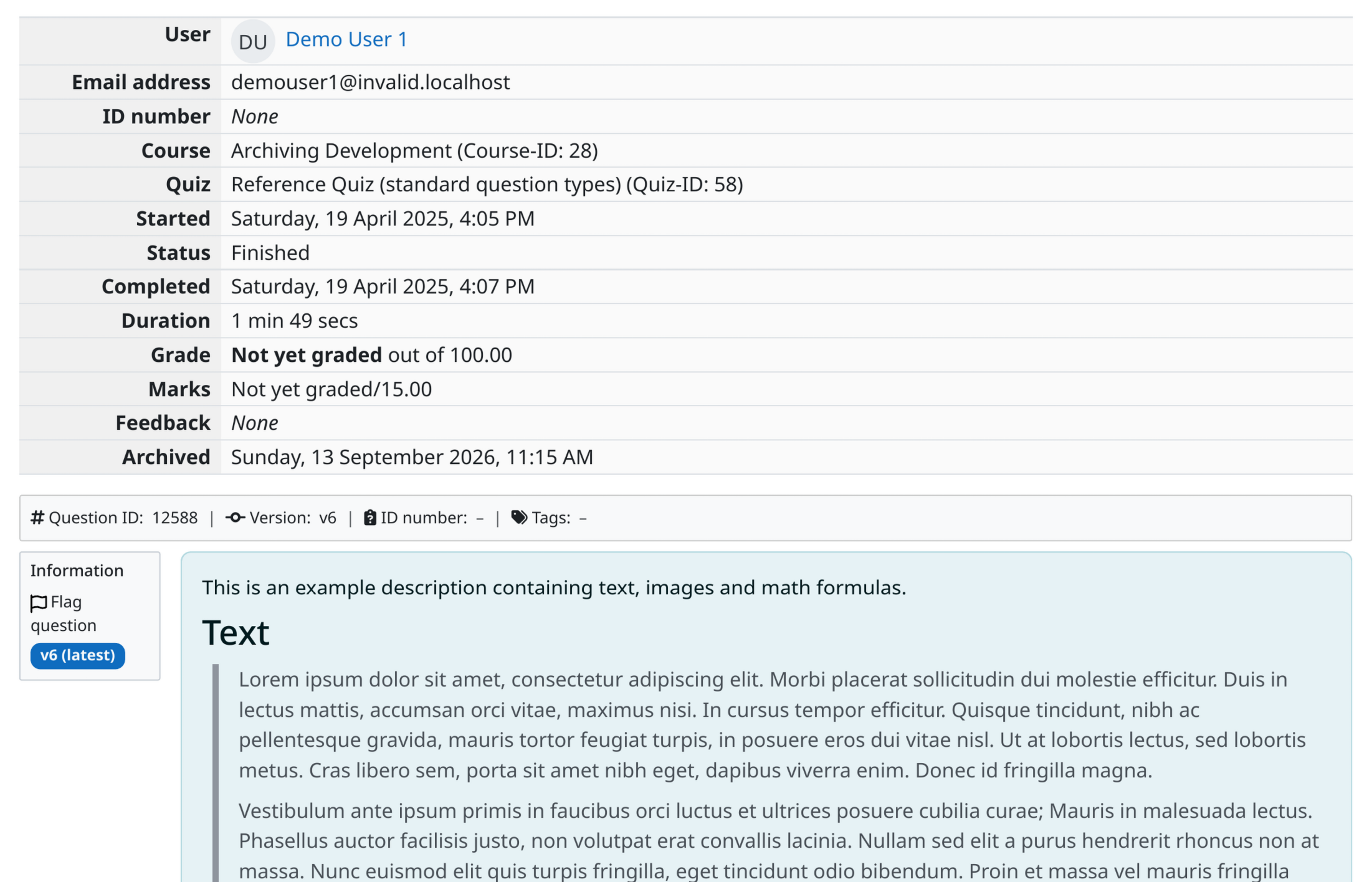Click the Version value v6
Image resolution: width=1372 pixels, height=882 pixels.
(x=328, y=518)
